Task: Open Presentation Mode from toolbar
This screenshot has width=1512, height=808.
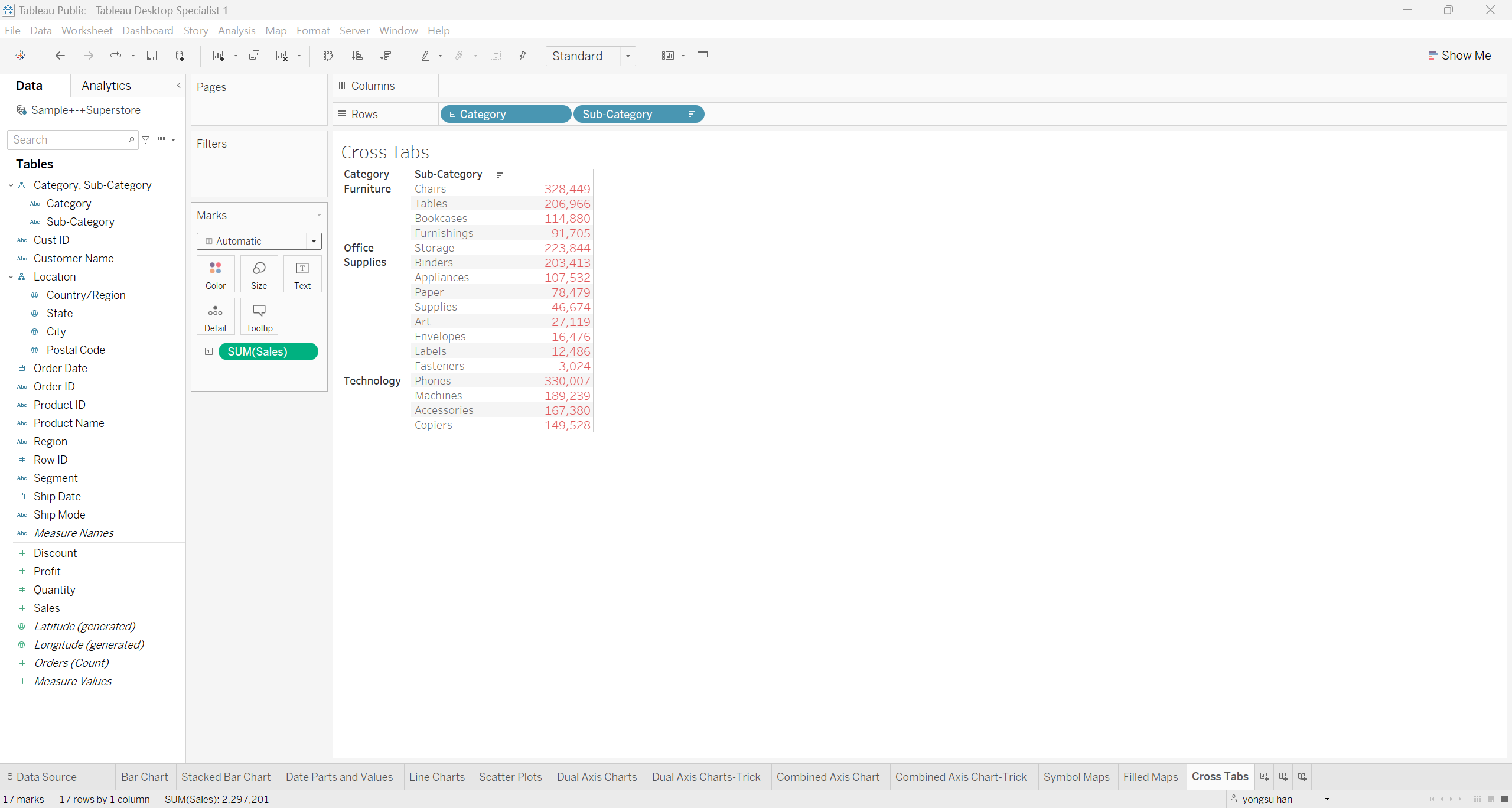Action: tap(703, 56)
